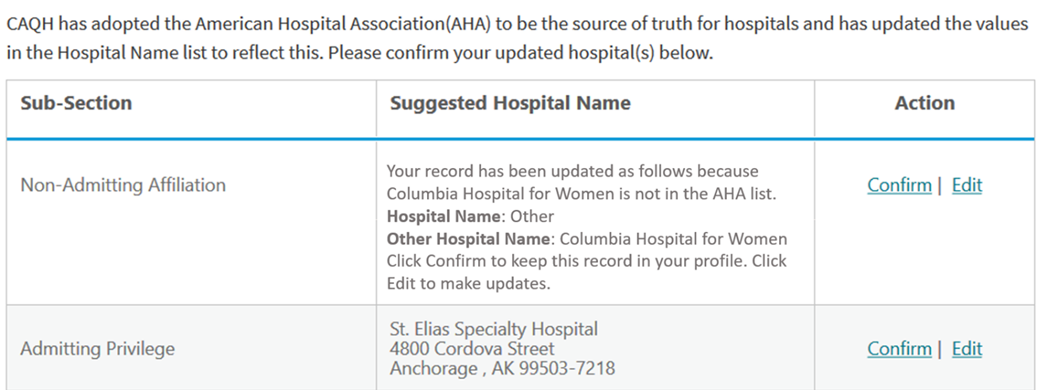Click the 'Other Hospital Name' bold label
Screen dimensions: 1047x390
point(469,238)
